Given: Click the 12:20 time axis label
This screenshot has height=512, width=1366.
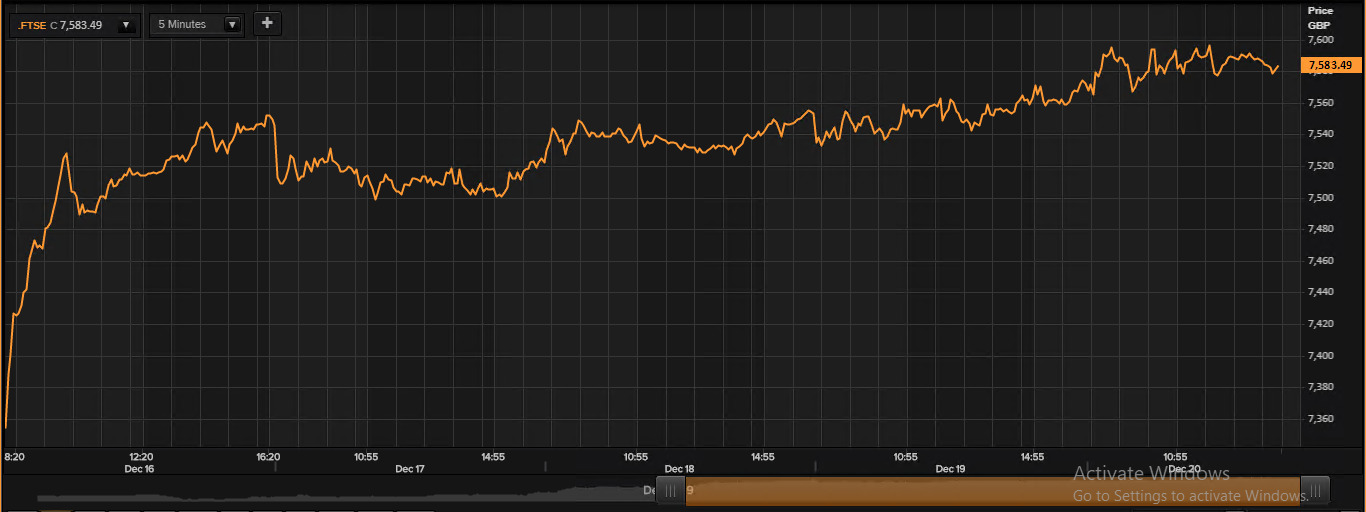Looking at the screenshot, I should [141, 456].
